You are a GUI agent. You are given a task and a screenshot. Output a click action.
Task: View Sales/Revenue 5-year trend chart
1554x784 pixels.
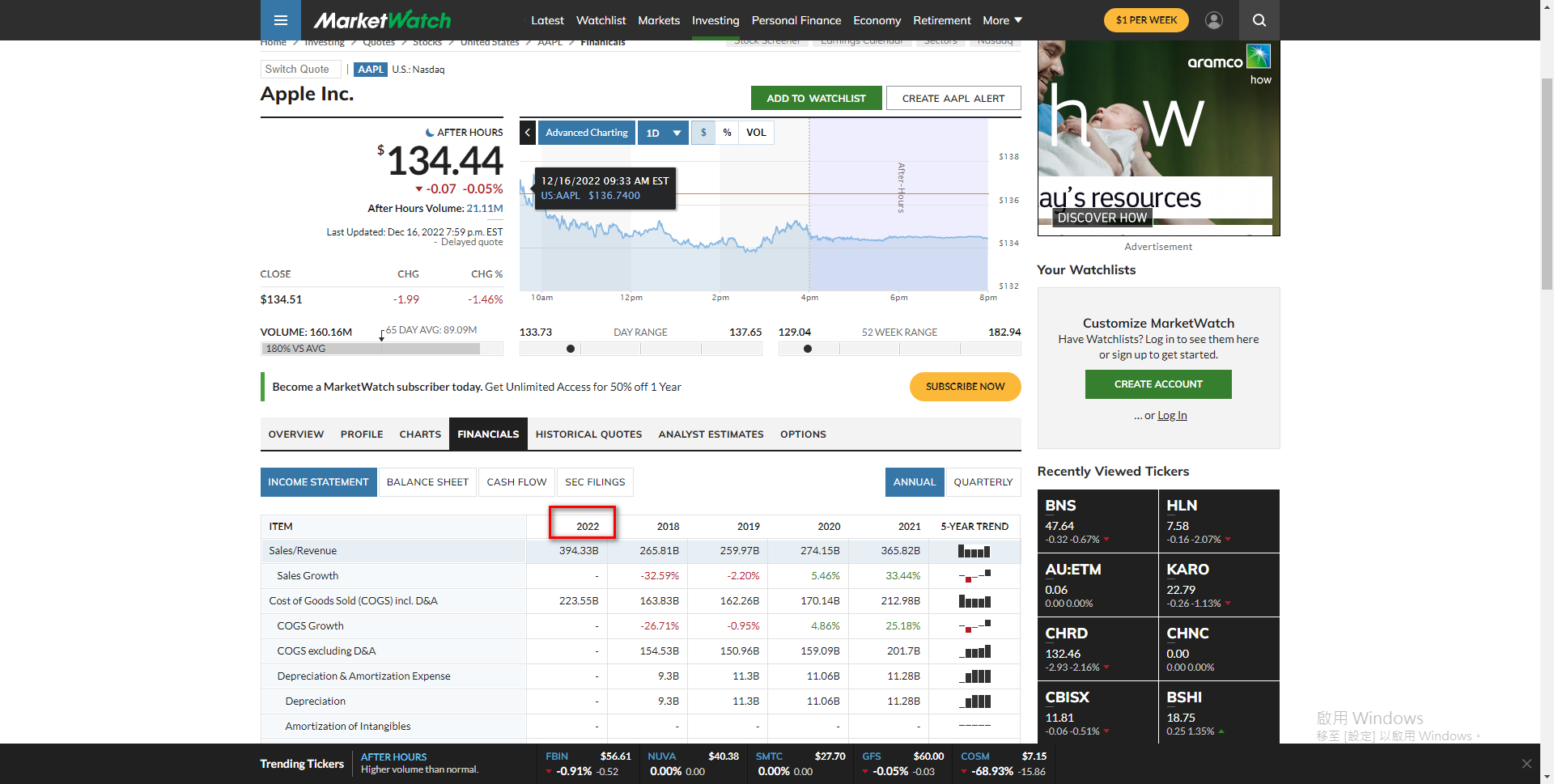tap(974, 551)
